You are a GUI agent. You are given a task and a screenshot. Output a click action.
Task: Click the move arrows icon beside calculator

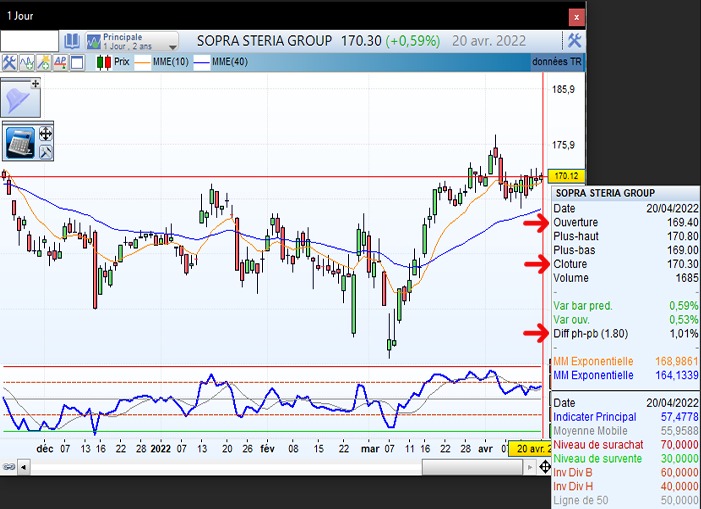tap(46, 134)
